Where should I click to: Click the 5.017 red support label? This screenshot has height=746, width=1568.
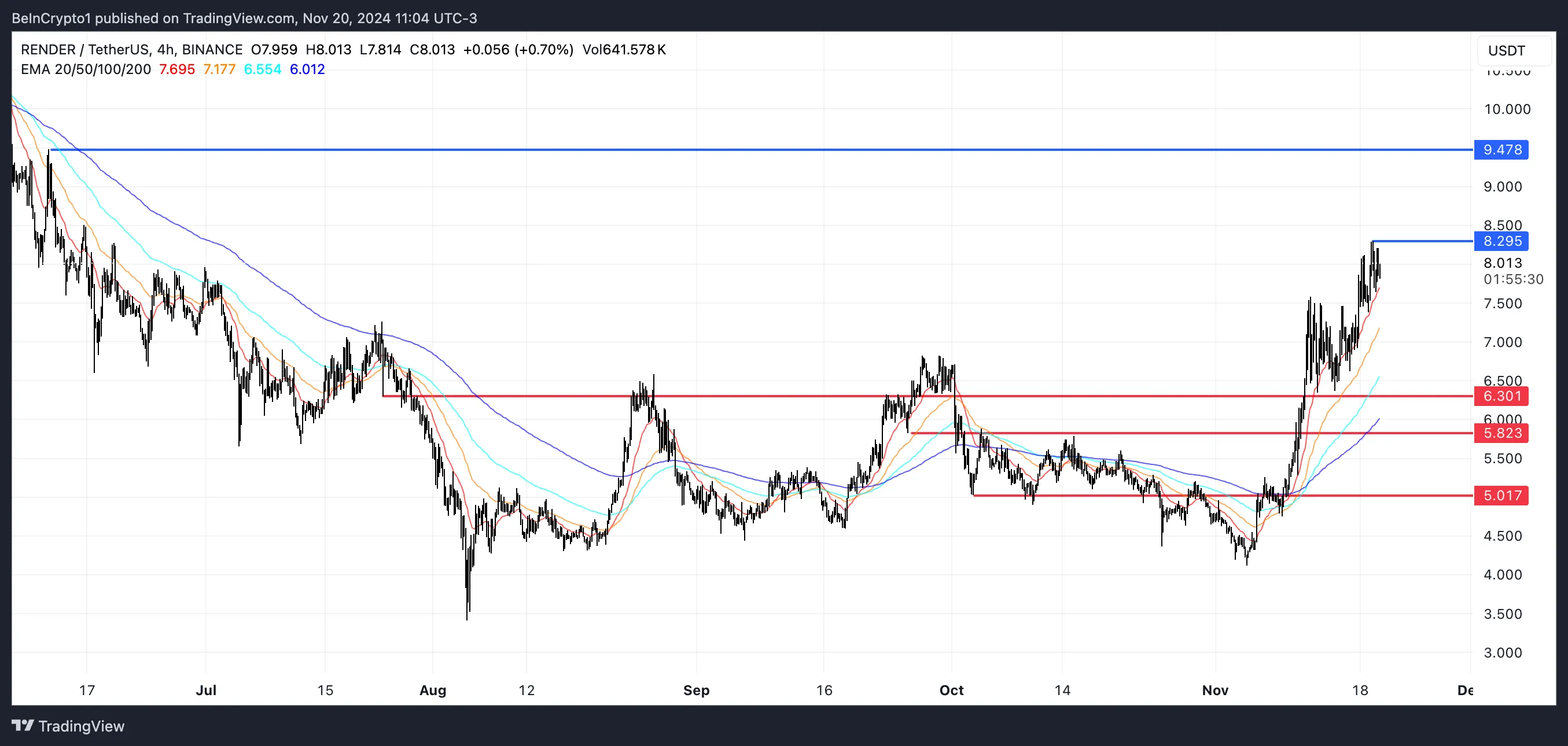point(1501,495)
